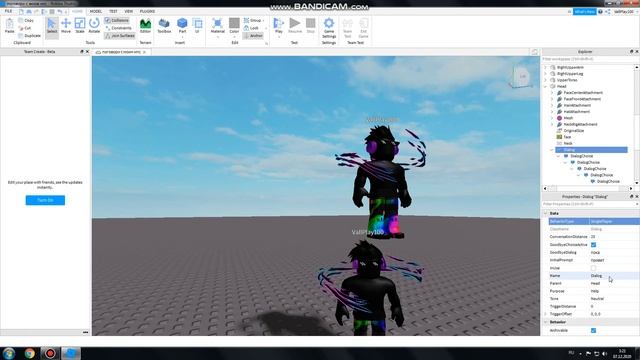The image size is (640, 360).
Task: Click the What's New button
Action: pos(584,12)
